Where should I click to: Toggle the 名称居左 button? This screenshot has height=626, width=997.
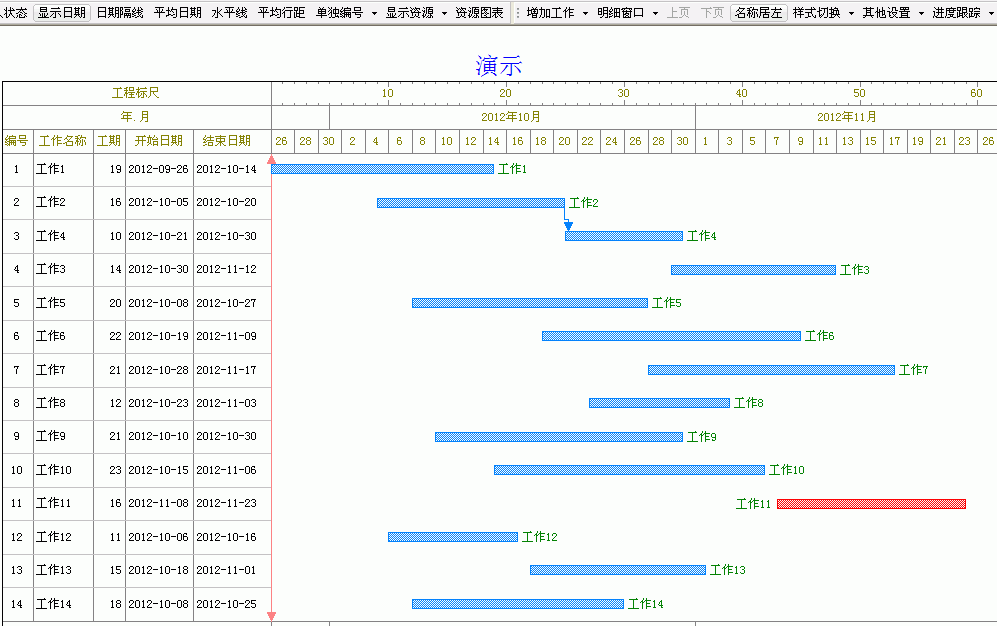757,13
